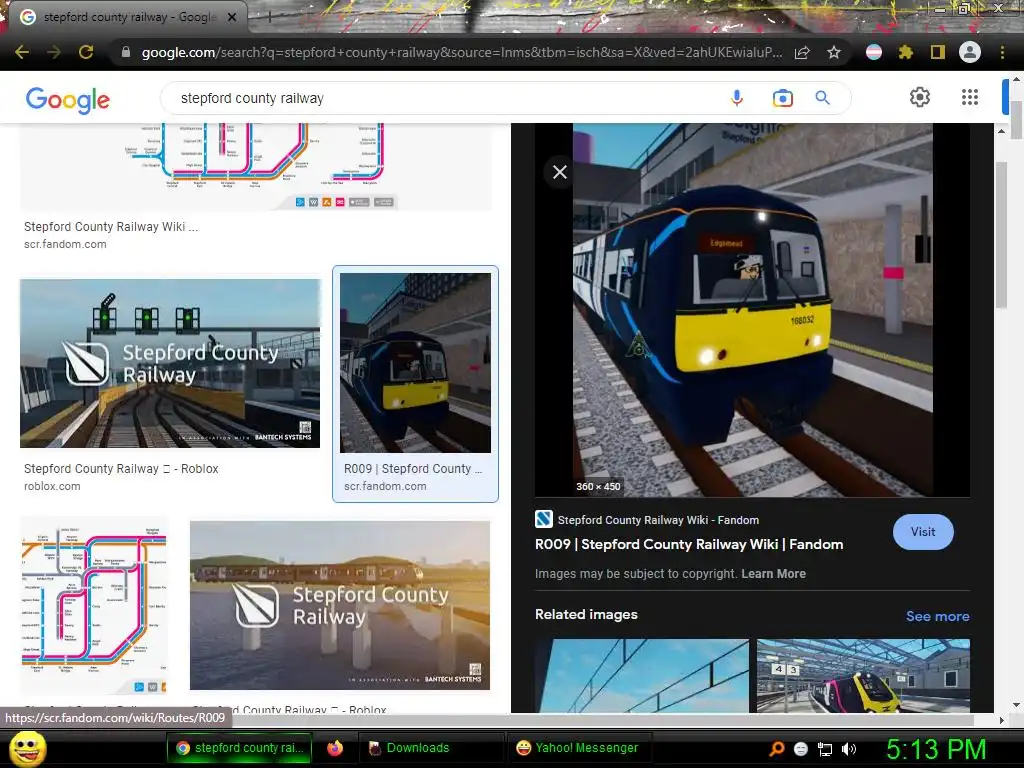Click the Stepford County Railway - Roblox caption
The height and width of the screenshot is (768, 1024).
[121, 468]
